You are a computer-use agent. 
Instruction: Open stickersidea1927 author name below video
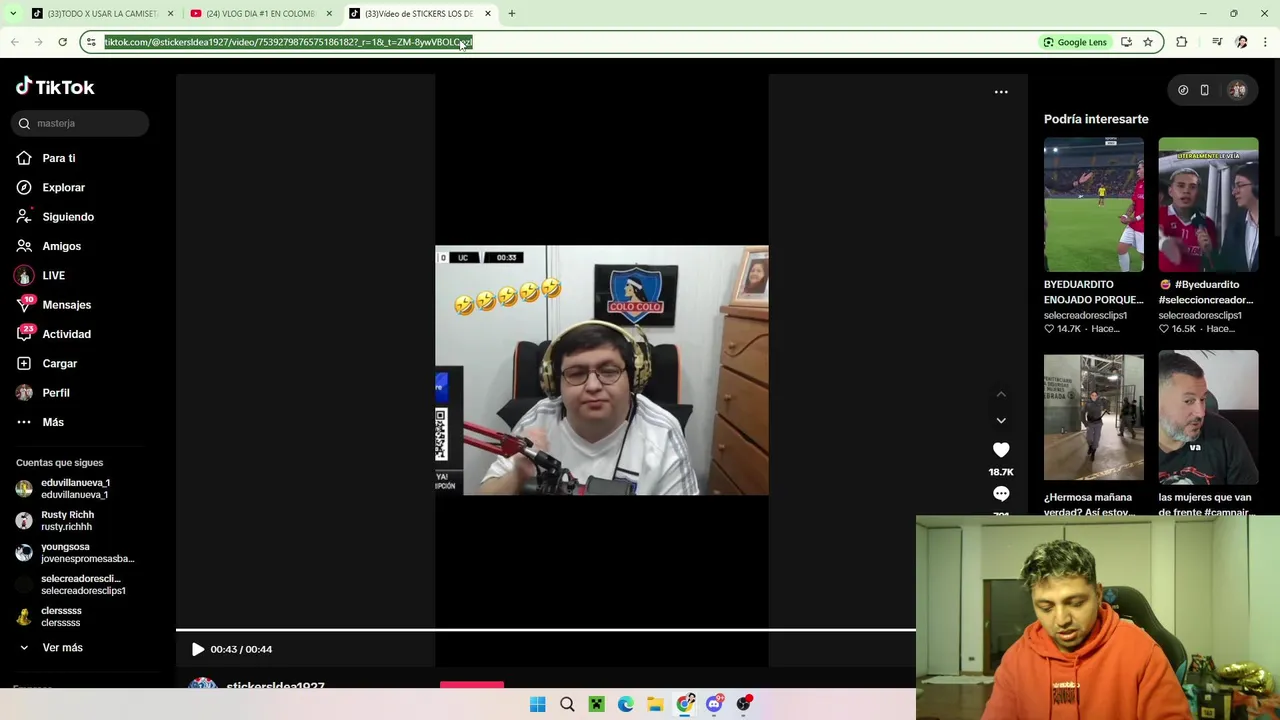point(275,685)
